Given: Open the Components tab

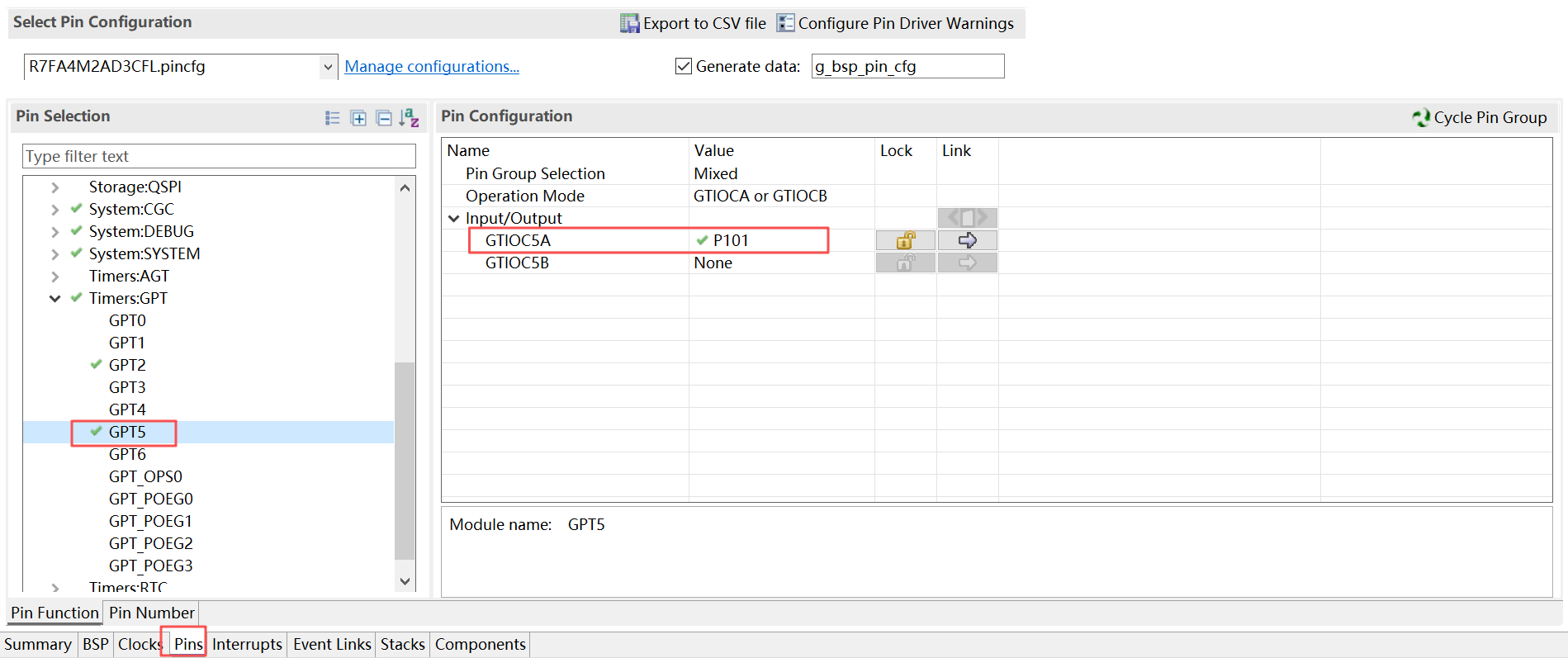Looking at the screenshot, I should (481, 644).
